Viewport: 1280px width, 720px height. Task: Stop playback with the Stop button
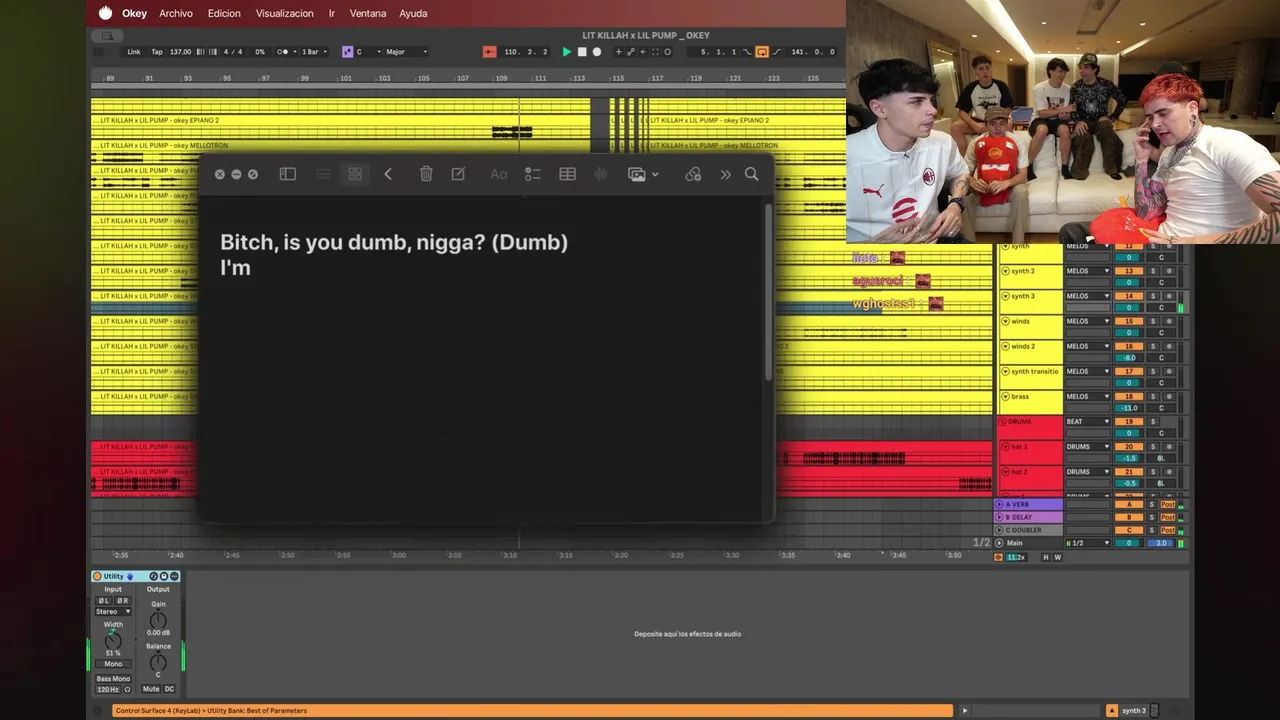pos(582,52)
